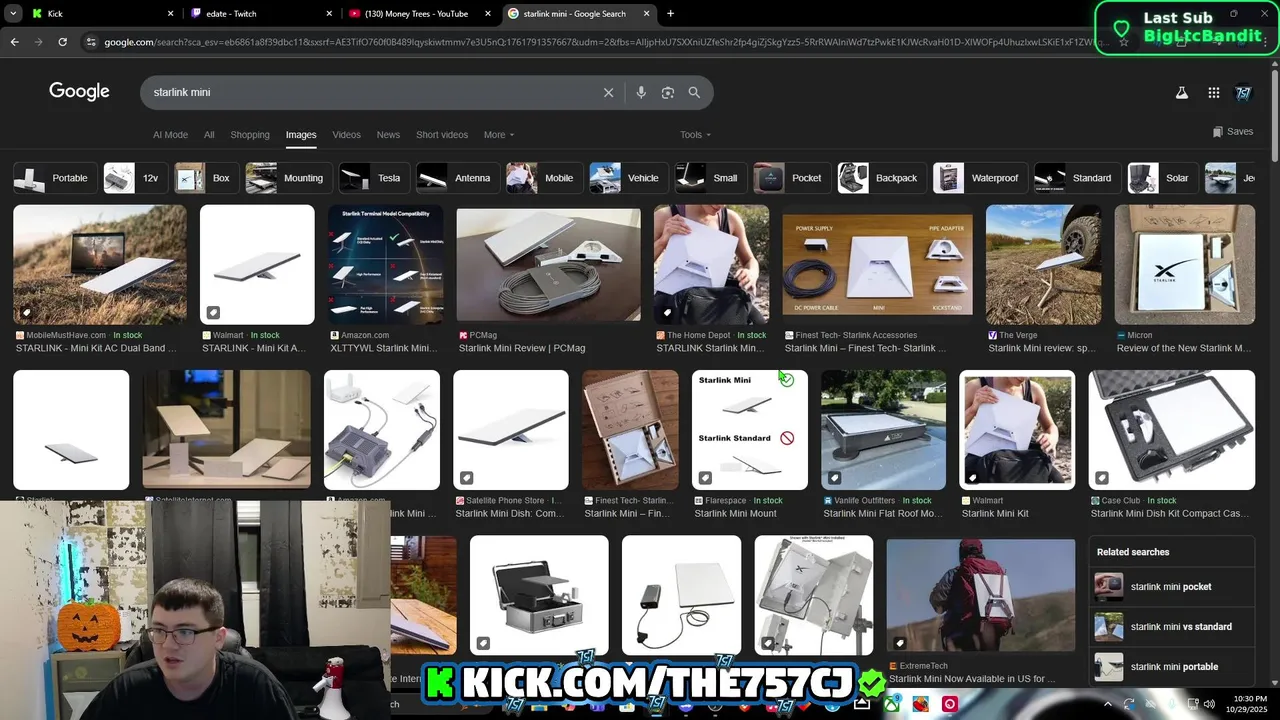
Task: Switch to the News tab
Action: click(x=388, y=134)
